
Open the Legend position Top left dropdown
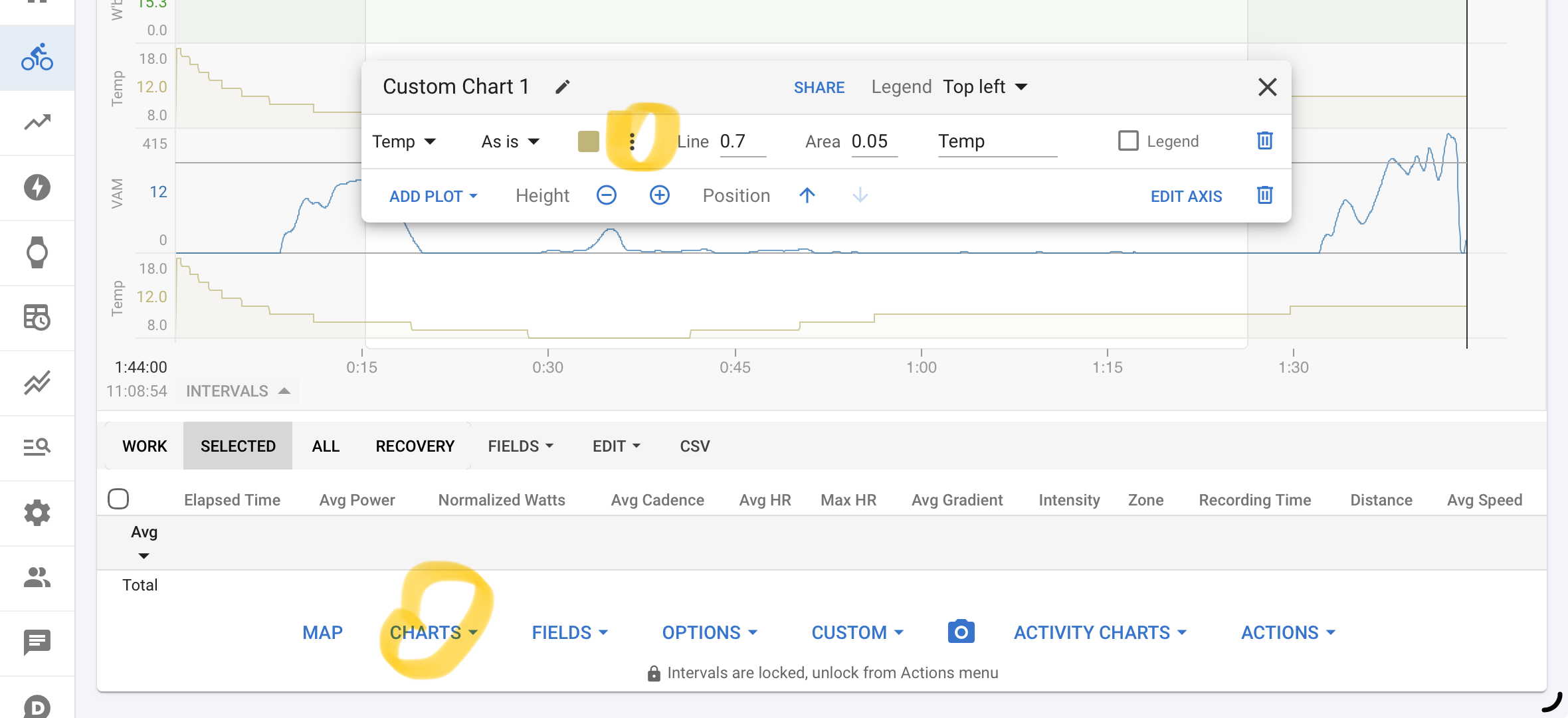click(985, 87)
